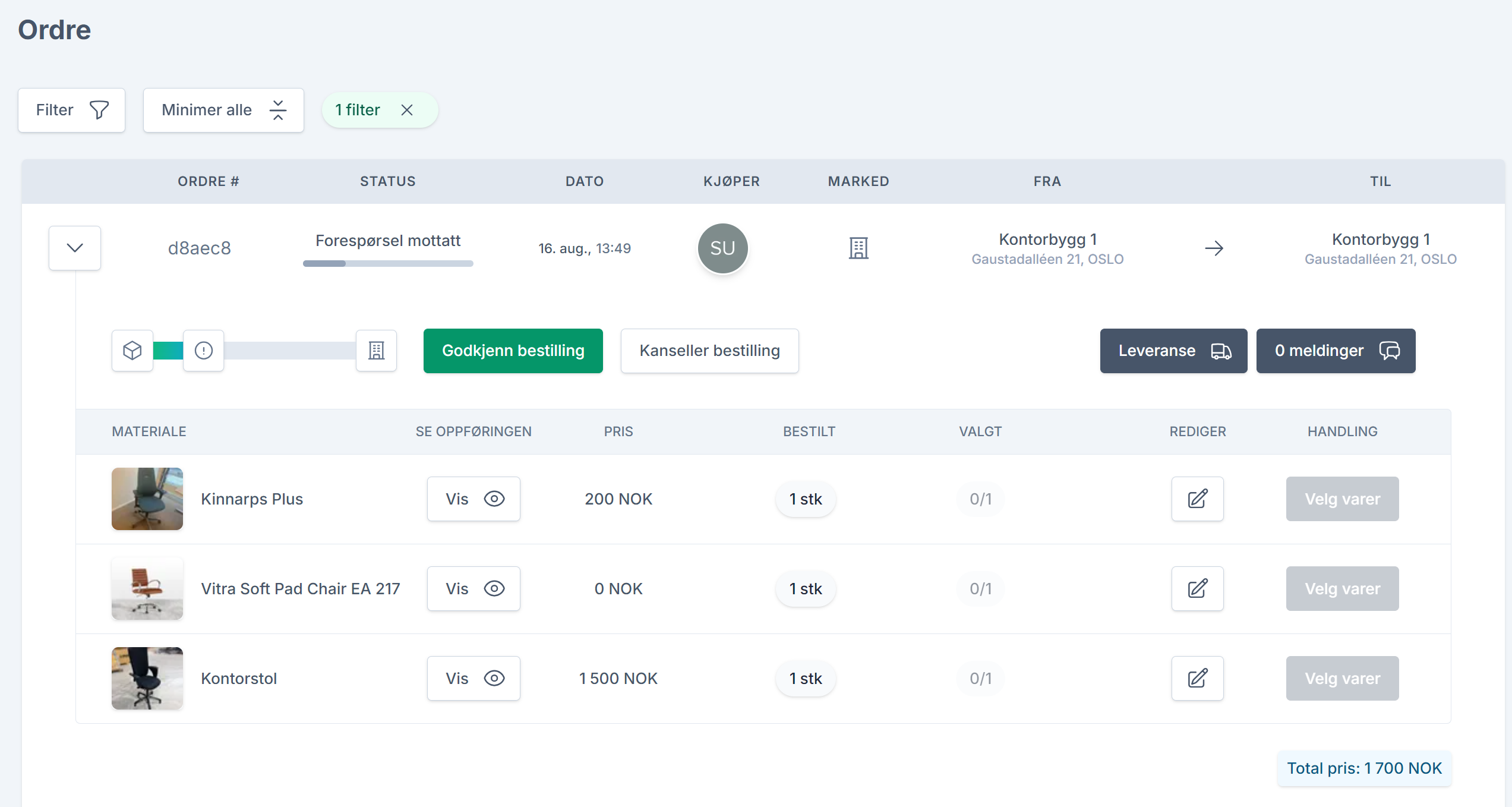Click the grey segment of the order tracker
This screenshot has width=1512, height=807.
(290, 351)
